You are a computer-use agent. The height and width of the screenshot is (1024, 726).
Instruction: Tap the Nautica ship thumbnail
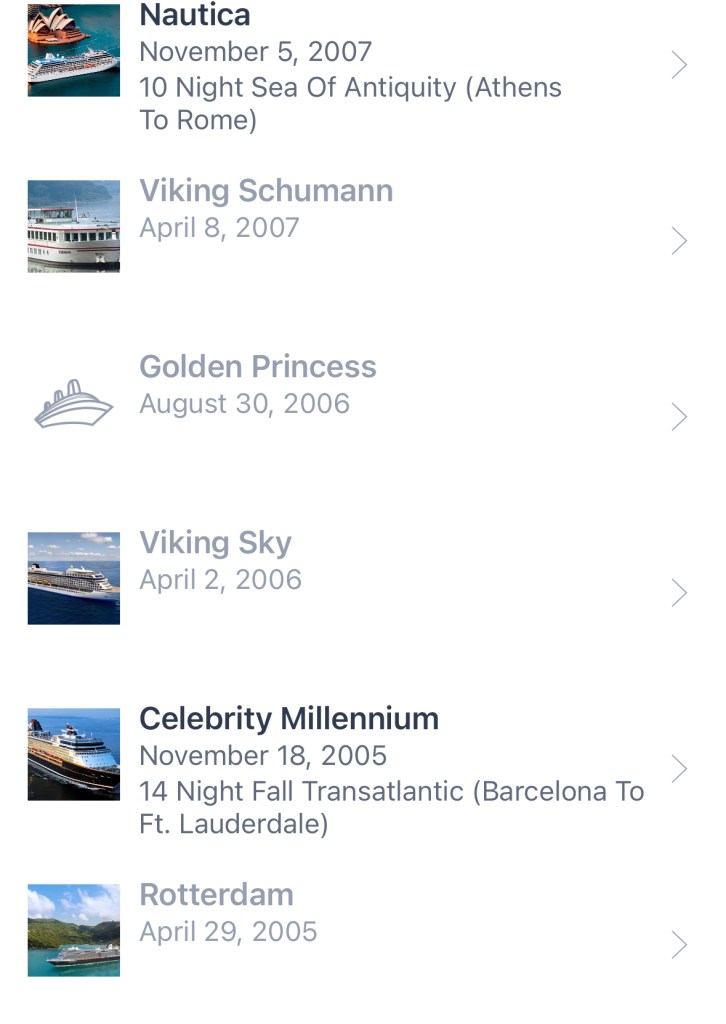coord(73,50)
